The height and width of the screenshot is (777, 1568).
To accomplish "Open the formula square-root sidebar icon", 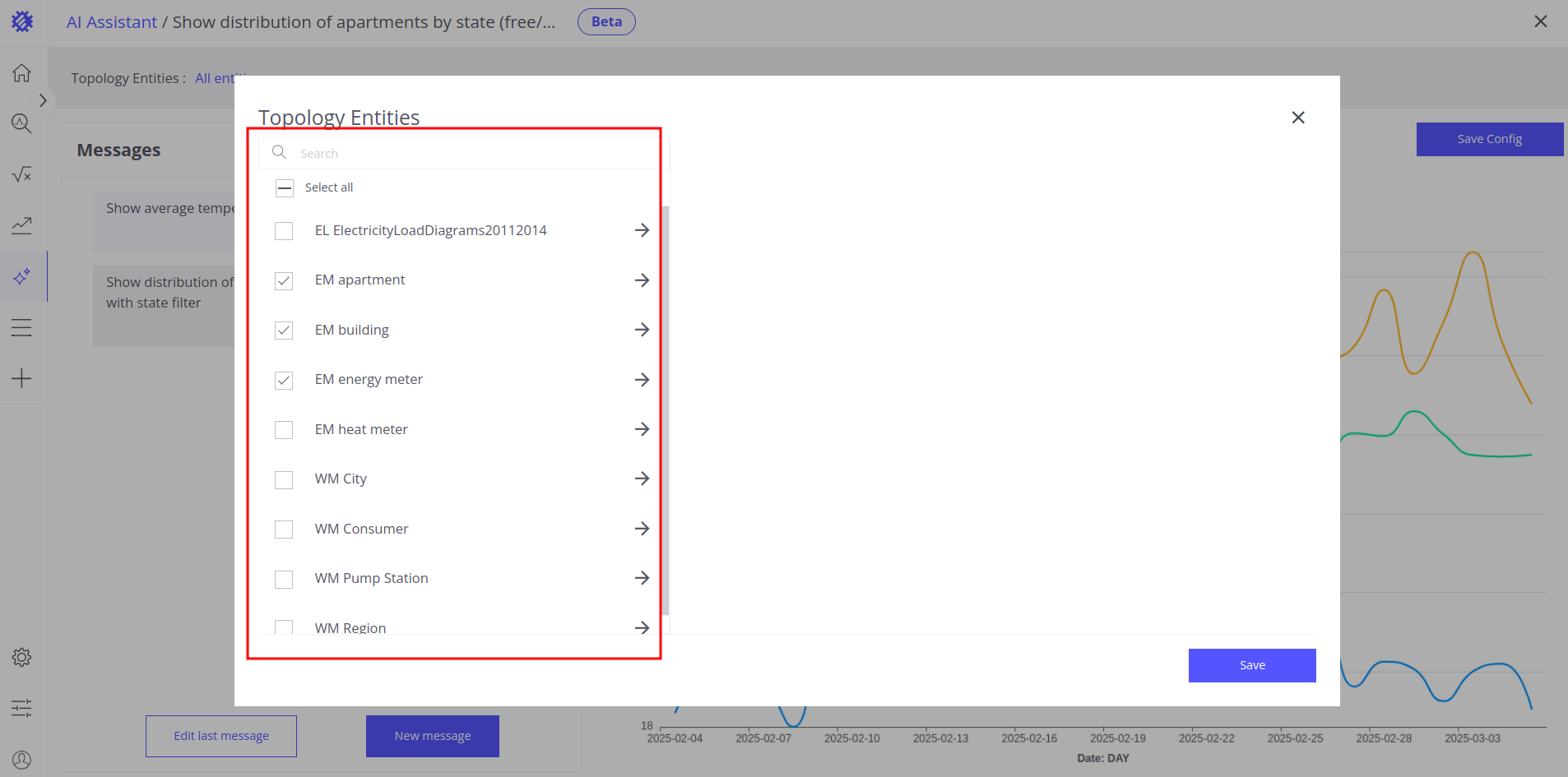I will 22,174.
